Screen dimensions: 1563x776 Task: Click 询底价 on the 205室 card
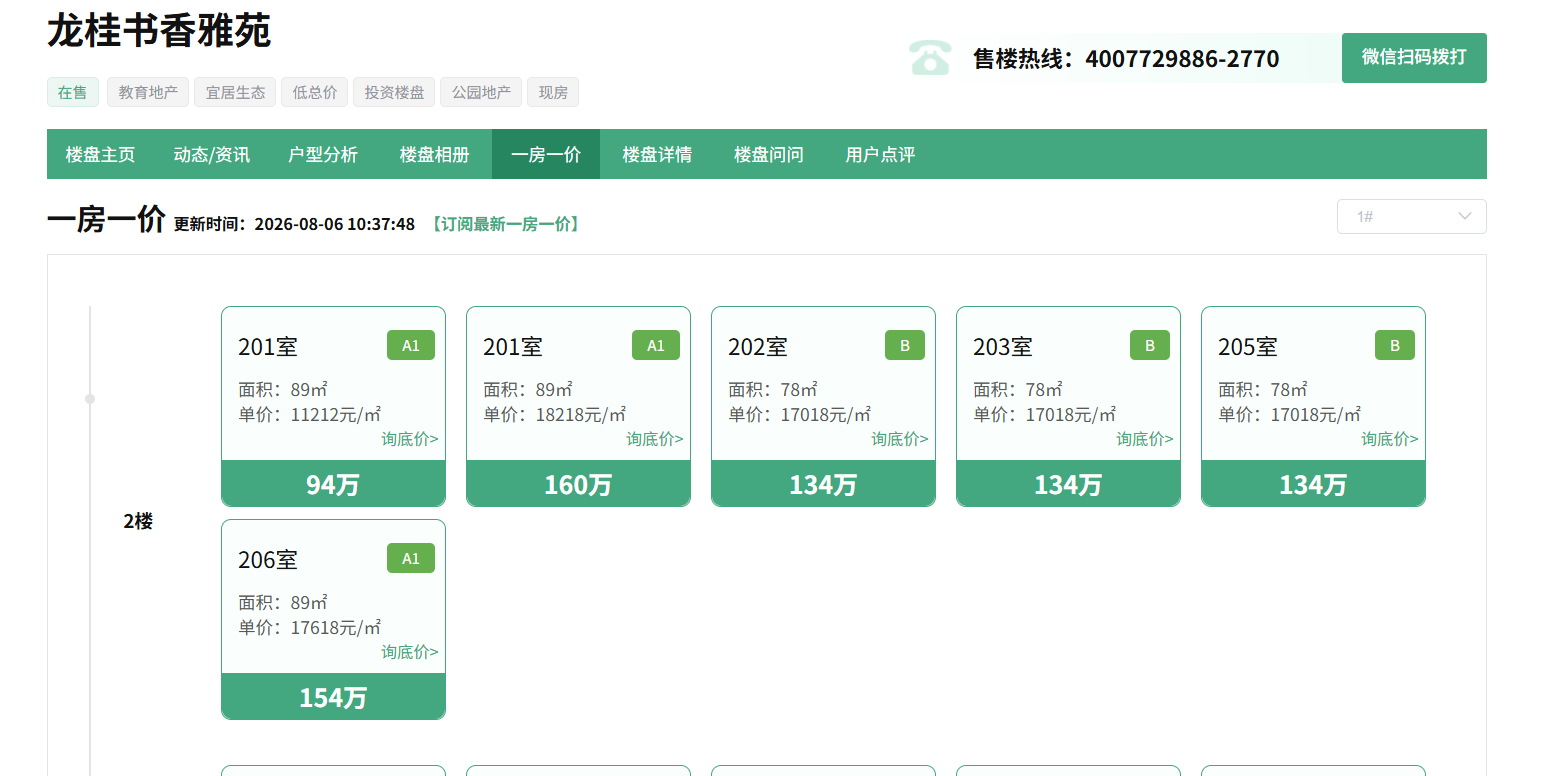[1390, 439]
